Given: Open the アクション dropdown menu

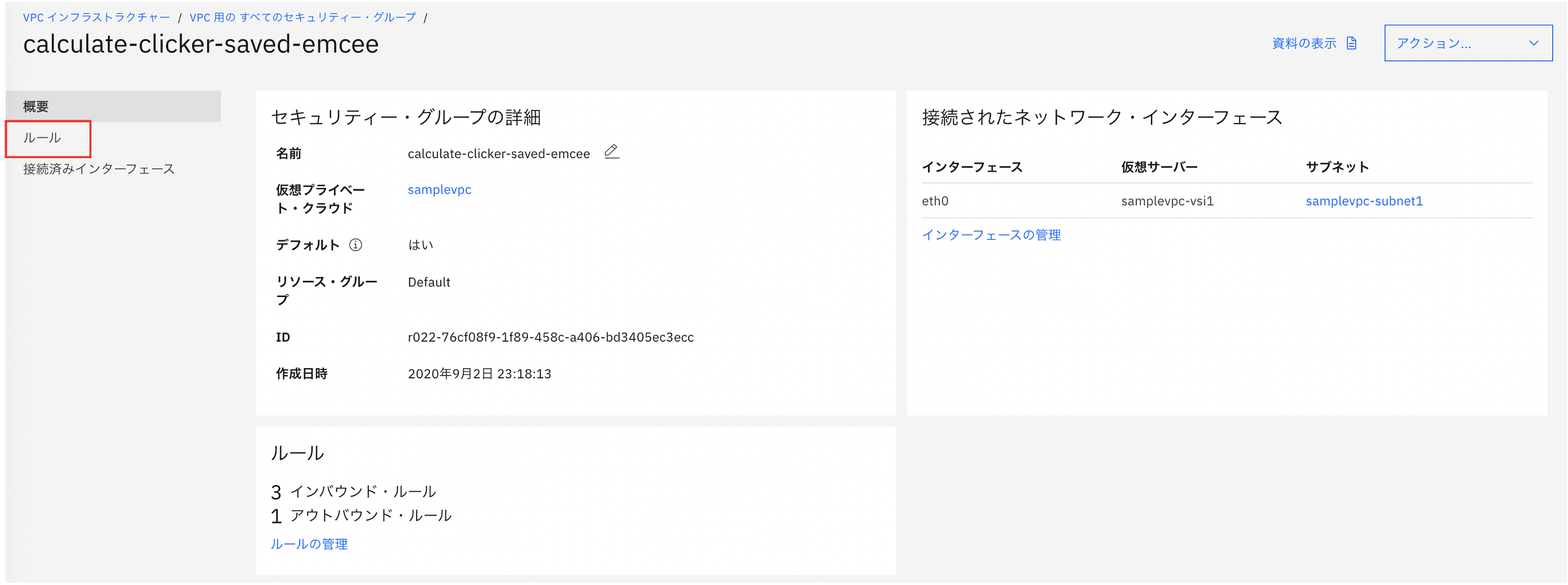Looking at the screenshot, I should [1468, 43].
